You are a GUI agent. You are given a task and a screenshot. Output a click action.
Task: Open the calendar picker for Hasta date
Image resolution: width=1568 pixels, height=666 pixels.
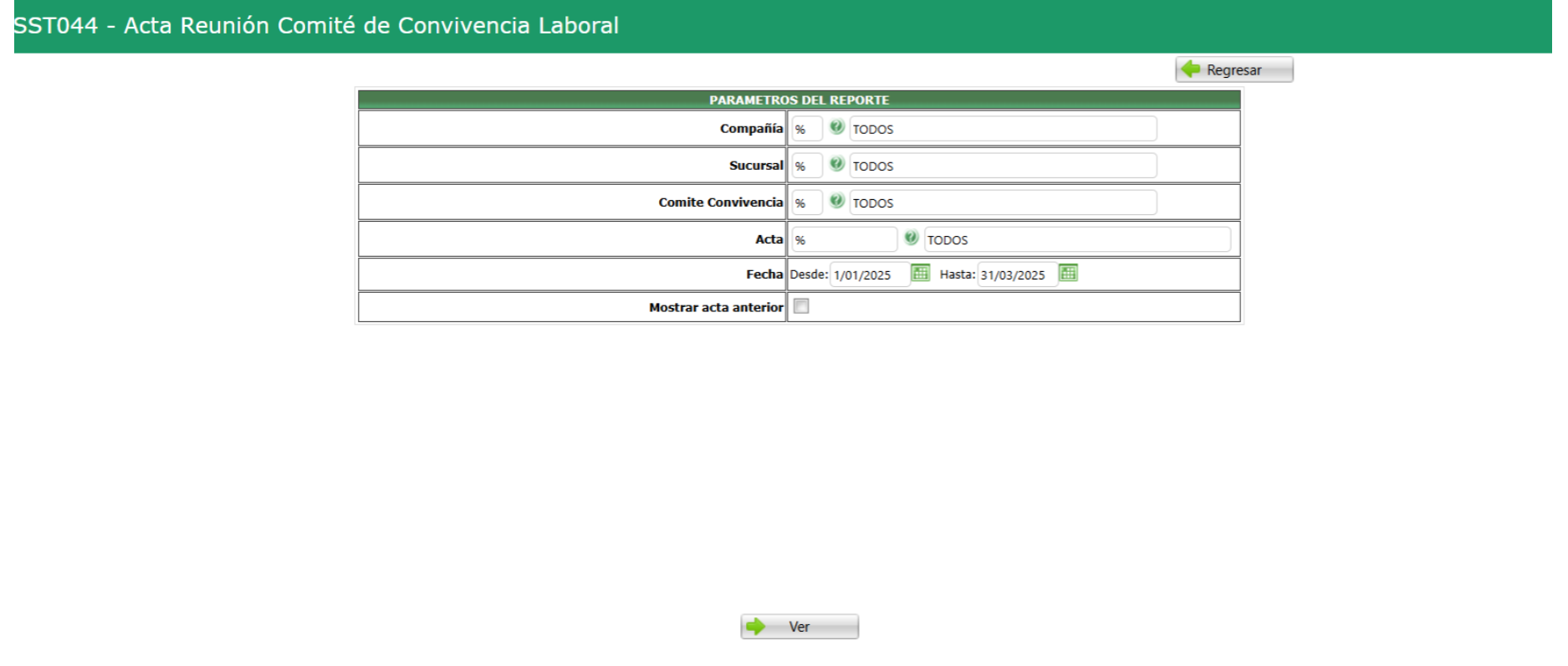tap(1068, 273)
